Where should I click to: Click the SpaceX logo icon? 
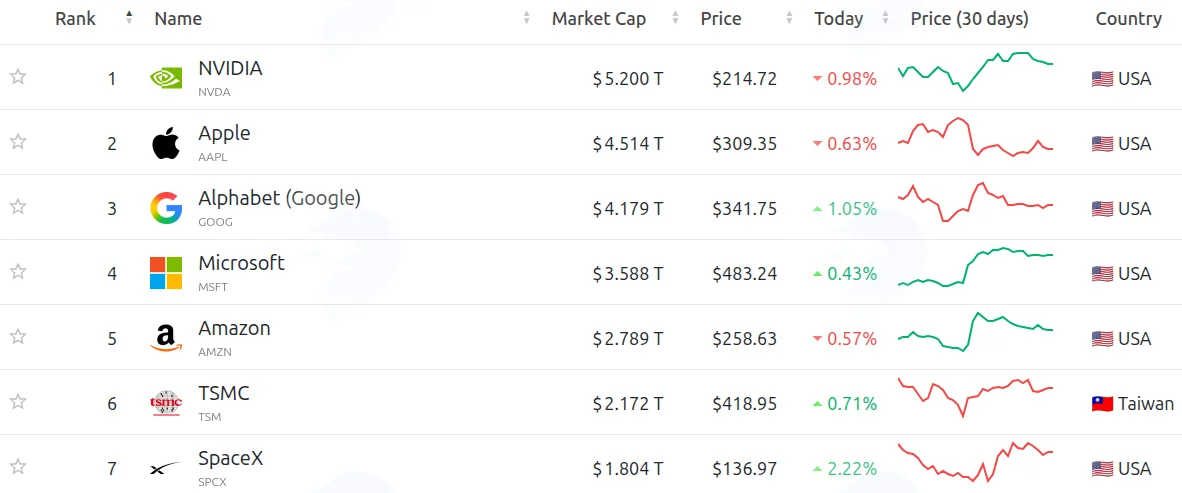click(x=166, y=469)
